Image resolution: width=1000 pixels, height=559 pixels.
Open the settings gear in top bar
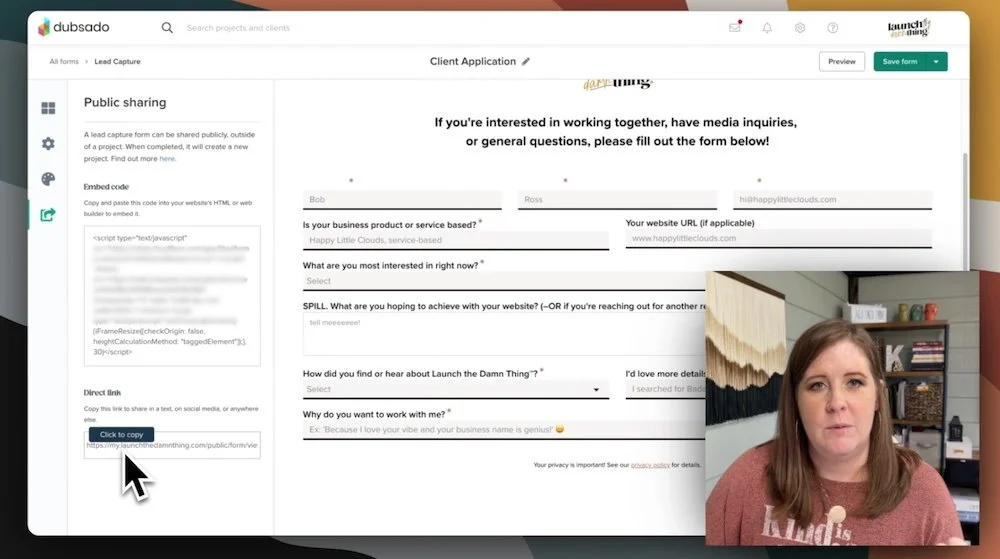[800, 28]
